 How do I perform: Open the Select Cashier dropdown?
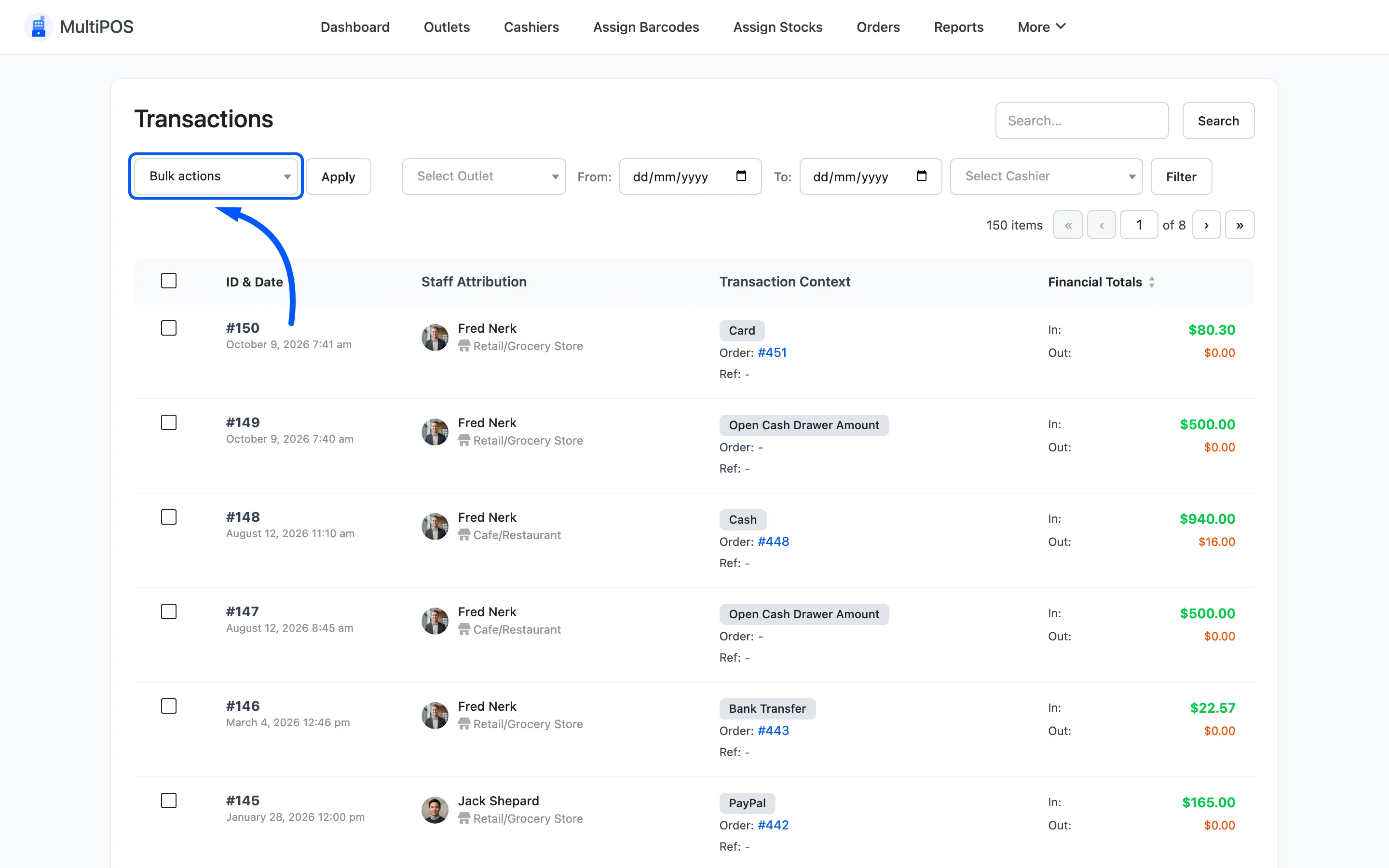1047,176
